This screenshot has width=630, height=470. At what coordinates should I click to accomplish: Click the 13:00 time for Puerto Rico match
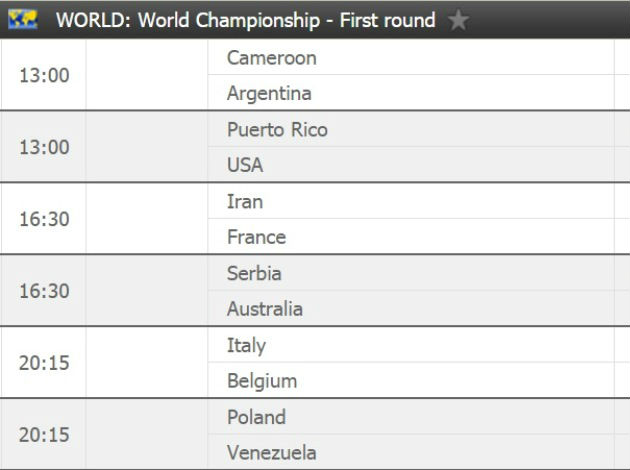[44, 148]
